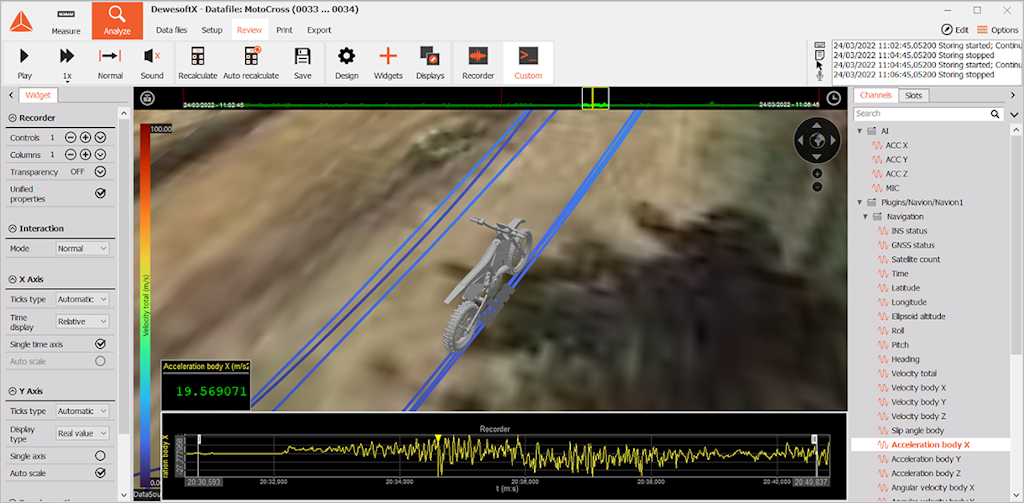Select the Acceleration body X channel
Viewport: 1024px width, 503px height.
click(x=931, y=445)
